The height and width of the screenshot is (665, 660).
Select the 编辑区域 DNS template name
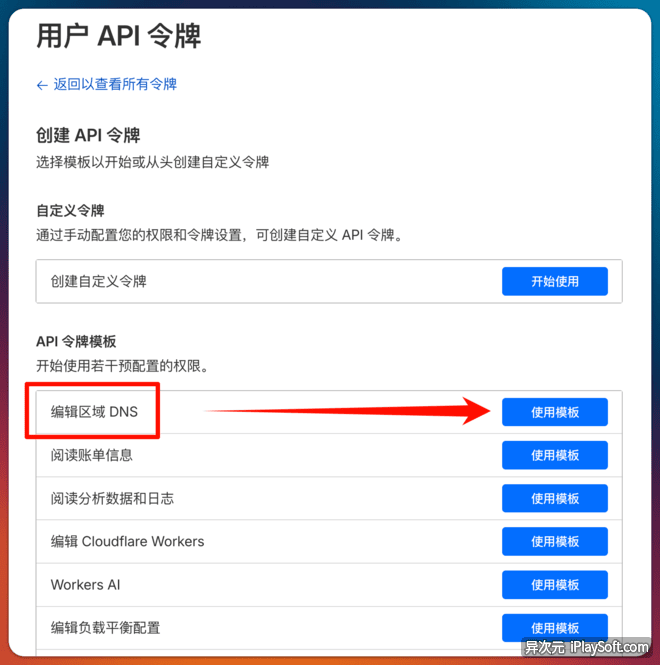click(x=94, y=411)
